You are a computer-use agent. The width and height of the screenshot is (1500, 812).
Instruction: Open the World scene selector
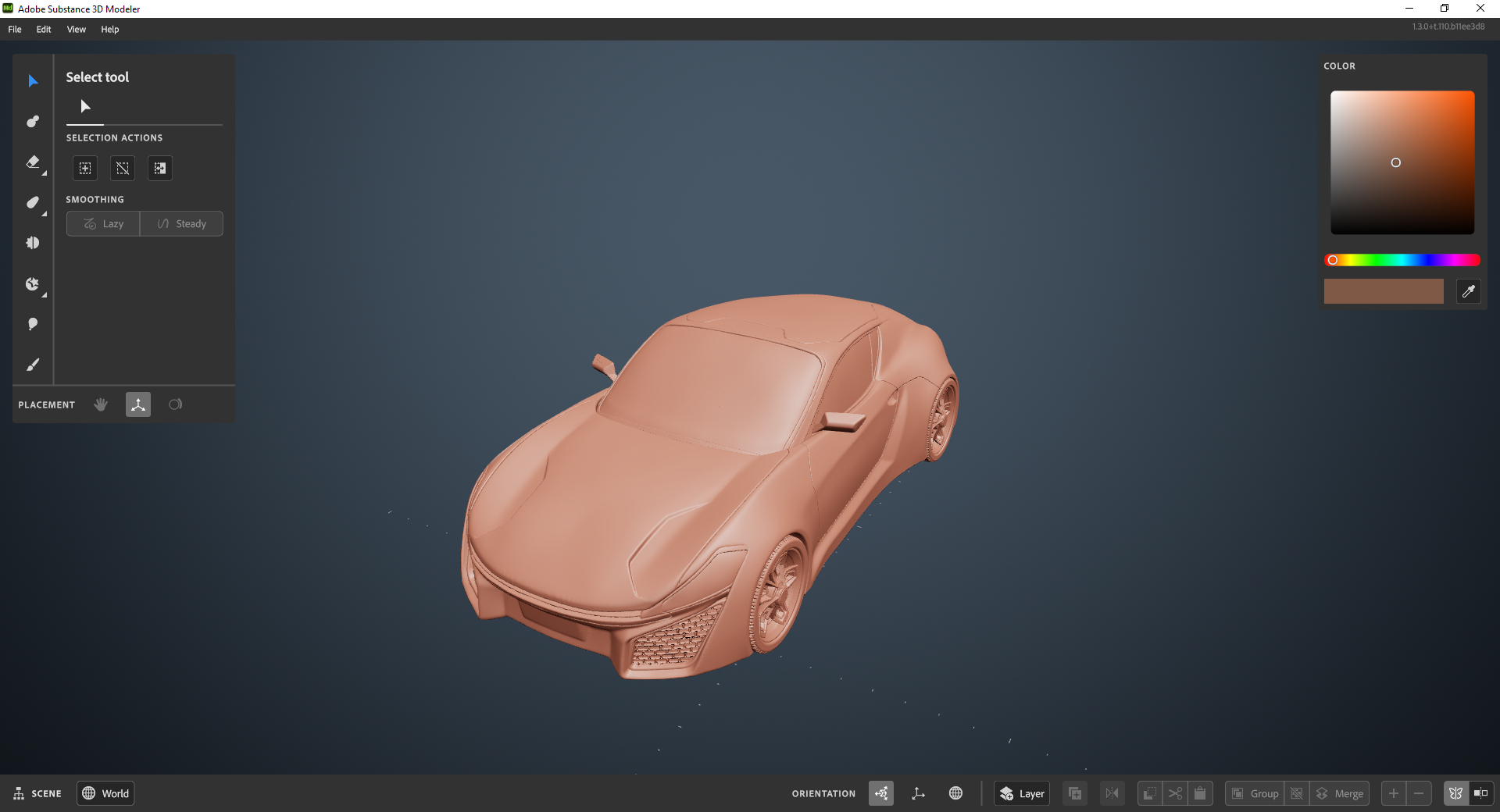(x=105, y=794)
